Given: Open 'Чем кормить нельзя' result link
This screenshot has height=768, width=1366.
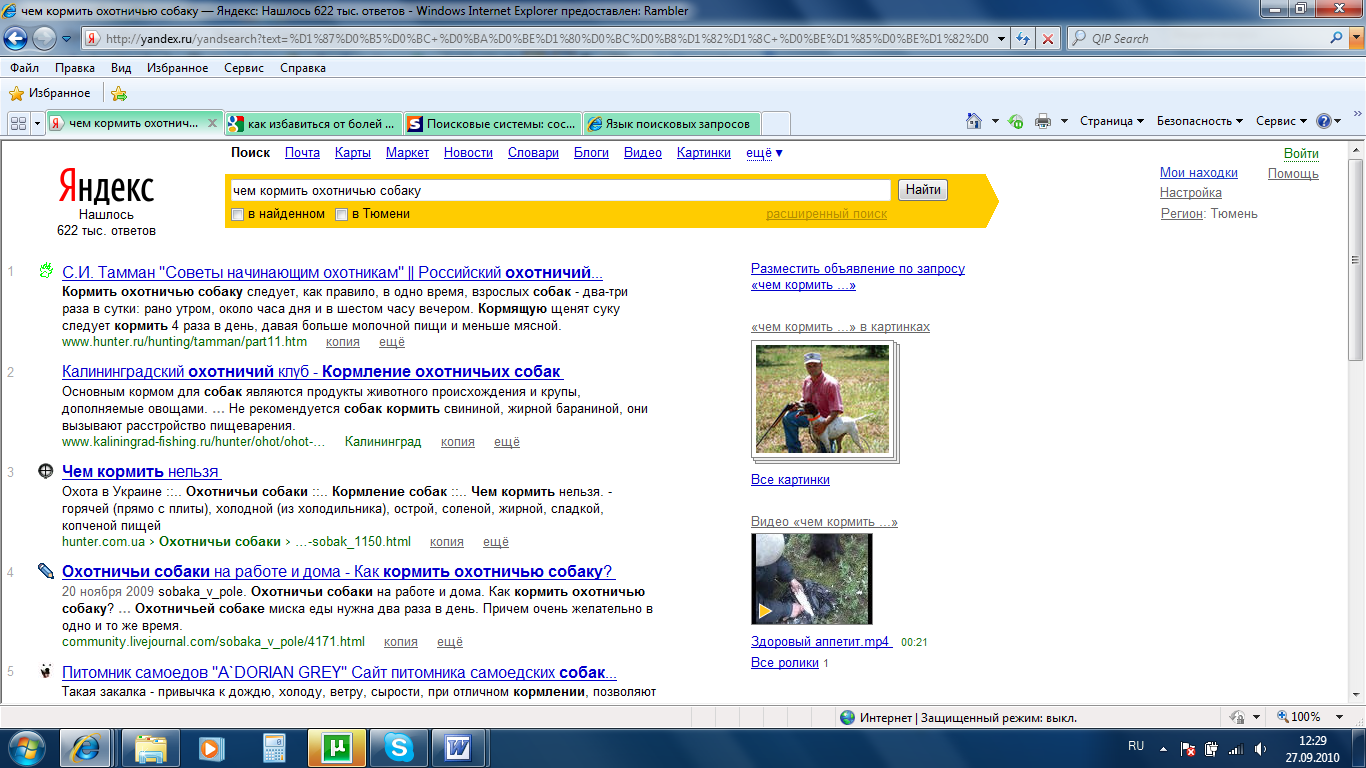Looking at the screenshot, I should point(141,472).
